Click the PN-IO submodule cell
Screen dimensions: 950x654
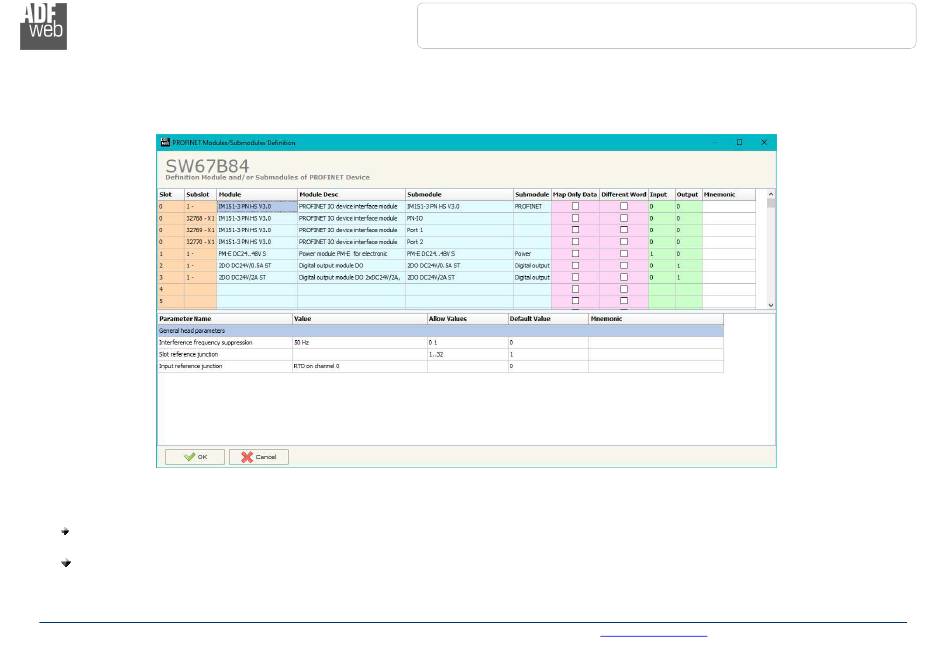pyautogui.click(x=459, y=218)
